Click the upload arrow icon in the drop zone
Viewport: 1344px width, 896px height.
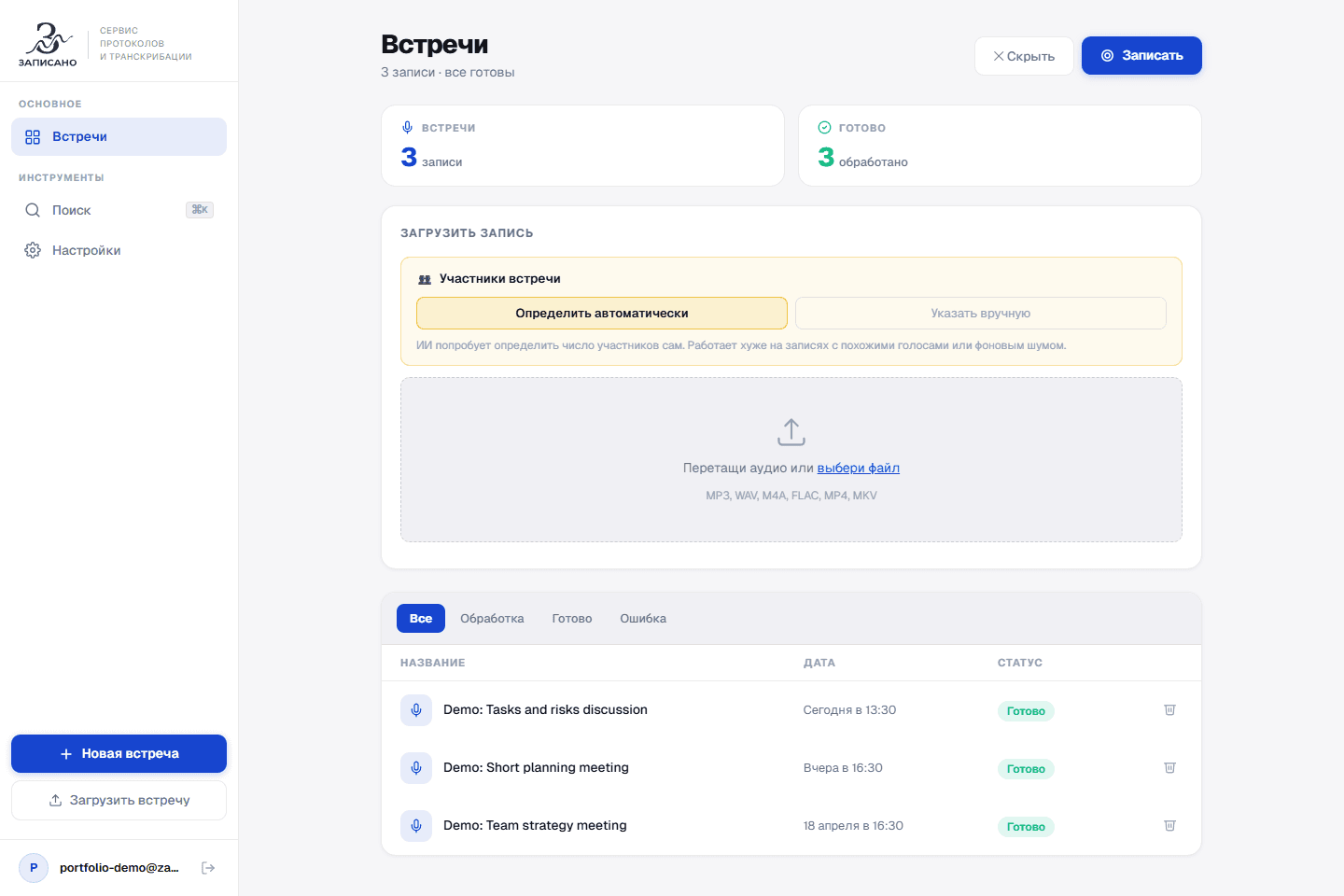pos(791,431)
